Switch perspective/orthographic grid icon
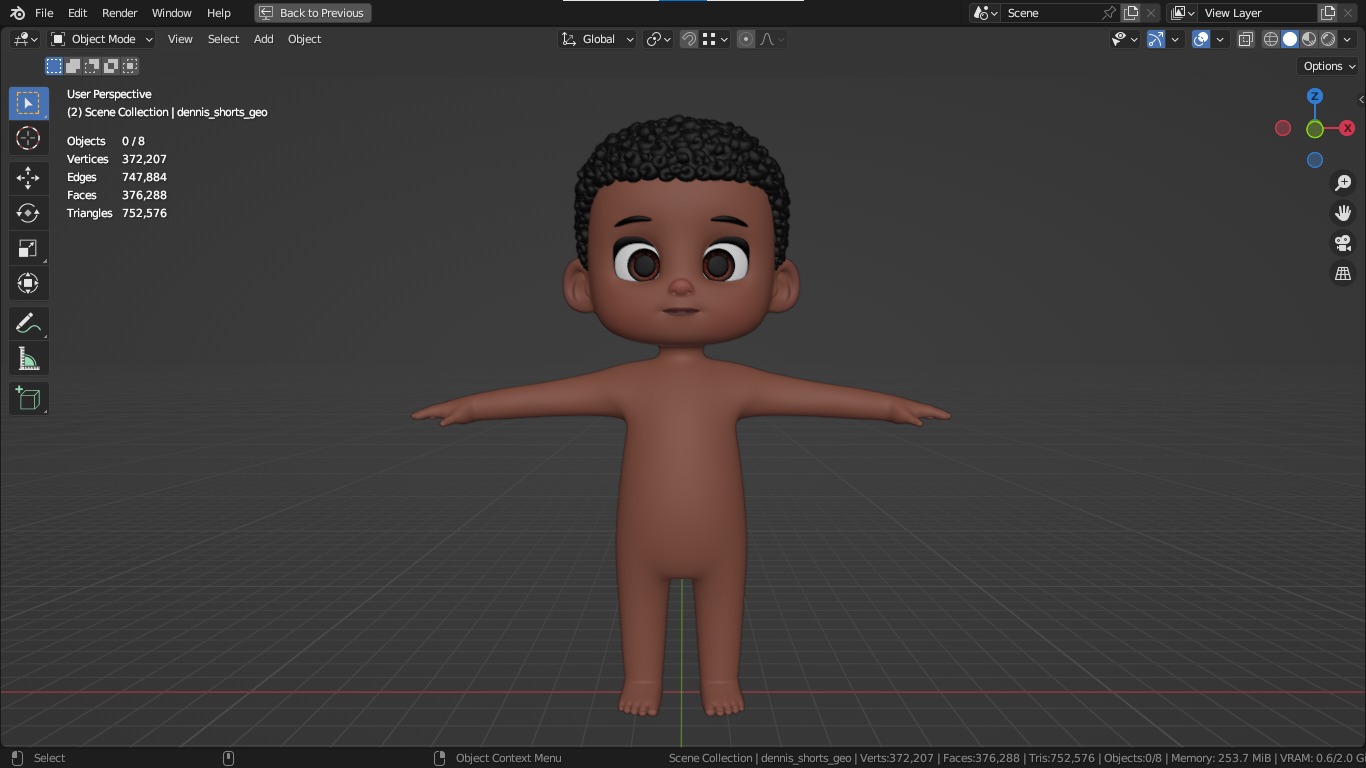This screenshot has height=768, width=1366. (x=1343, y=273)
